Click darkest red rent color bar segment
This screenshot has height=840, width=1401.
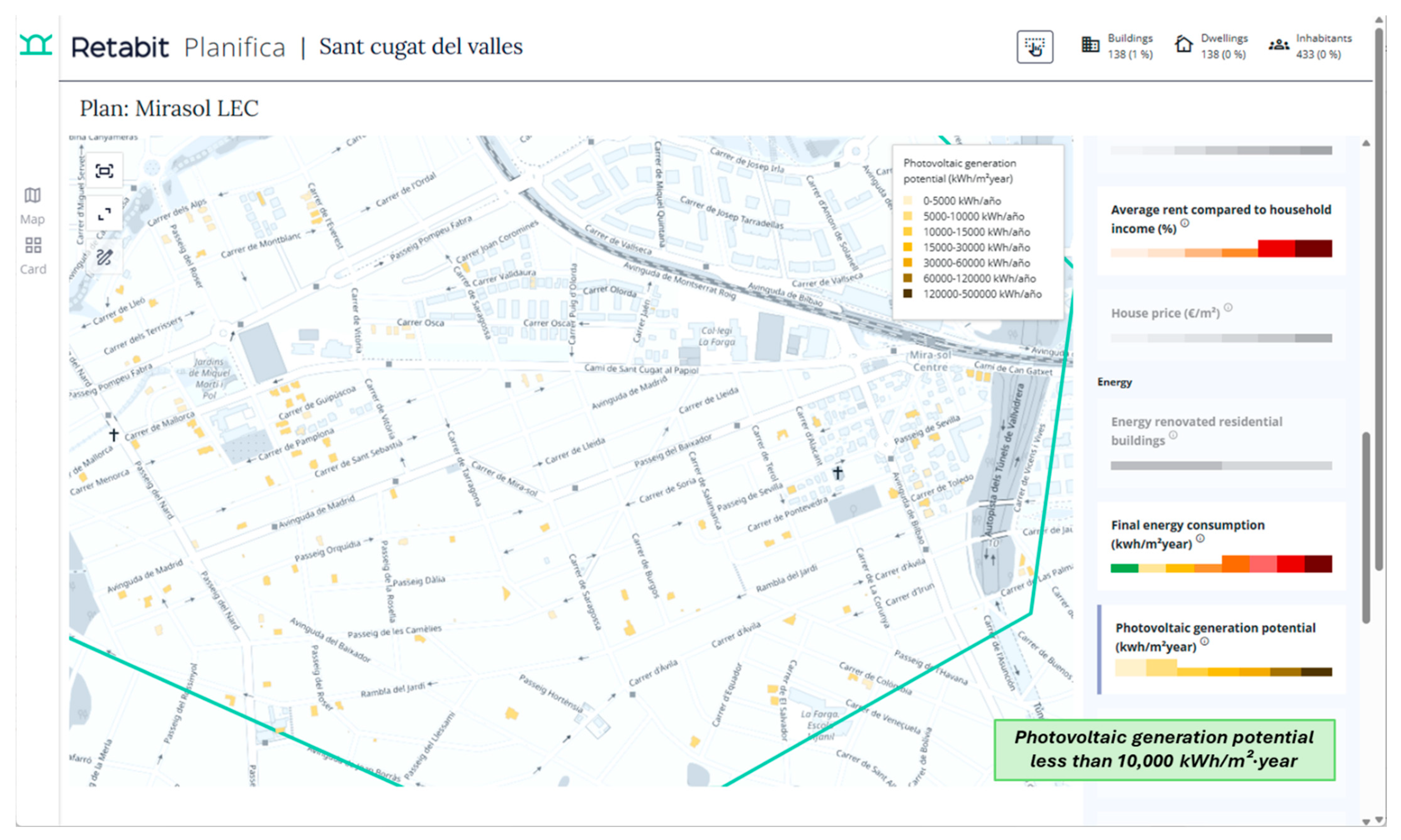coord(1313,249)
